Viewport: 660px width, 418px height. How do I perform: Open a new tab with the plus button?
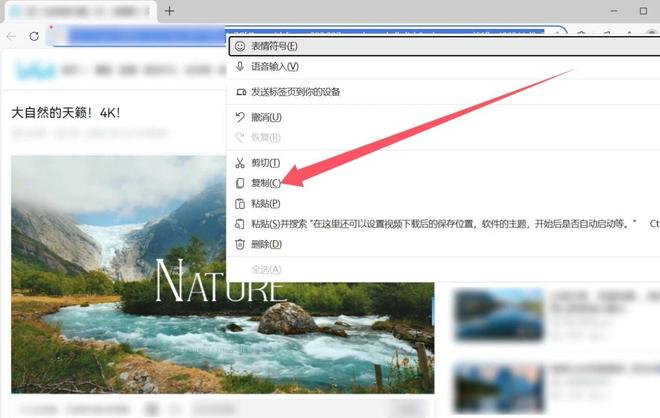click(170, 11)
